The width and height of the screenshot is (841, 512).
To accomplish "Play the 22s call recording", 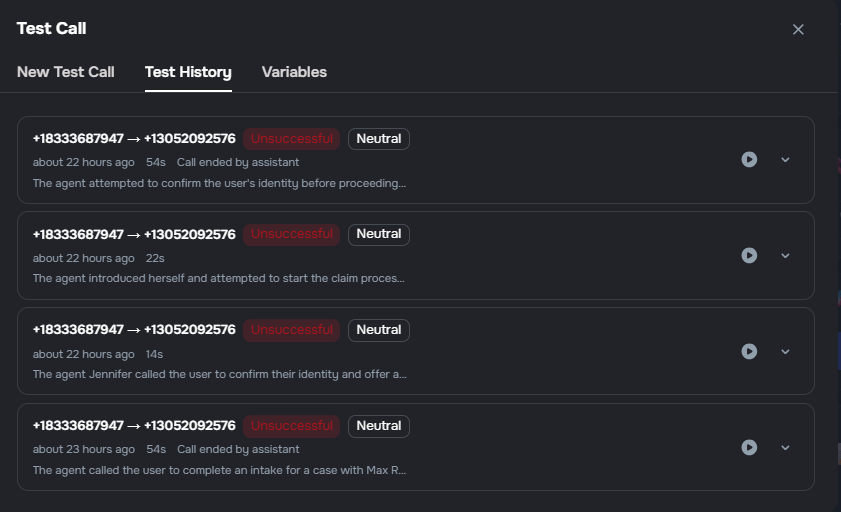I will [749, 255].
